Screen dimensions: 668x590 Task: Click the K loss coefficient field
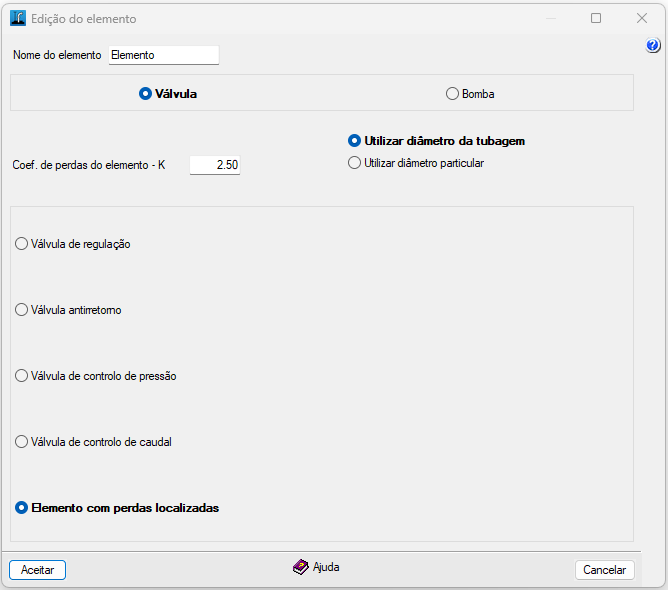[215, 165]
